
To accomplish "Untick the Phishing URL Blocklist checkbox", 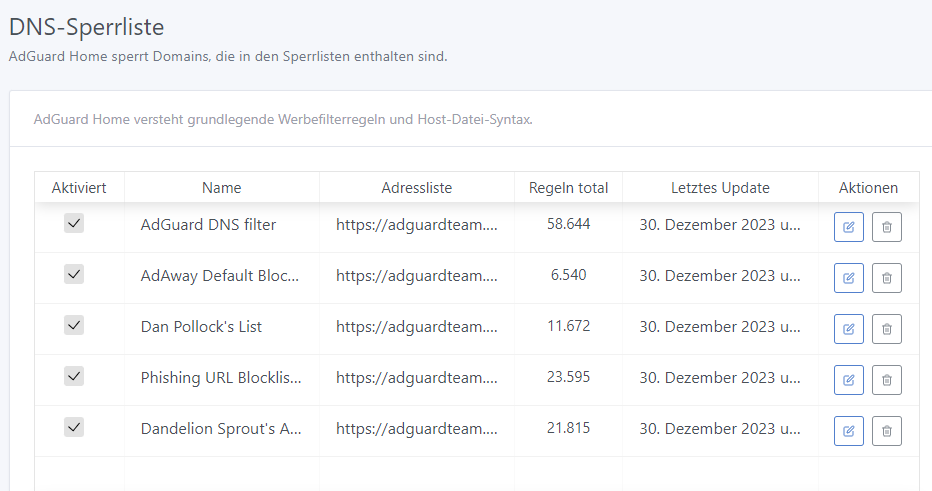I will click(74, 376).
